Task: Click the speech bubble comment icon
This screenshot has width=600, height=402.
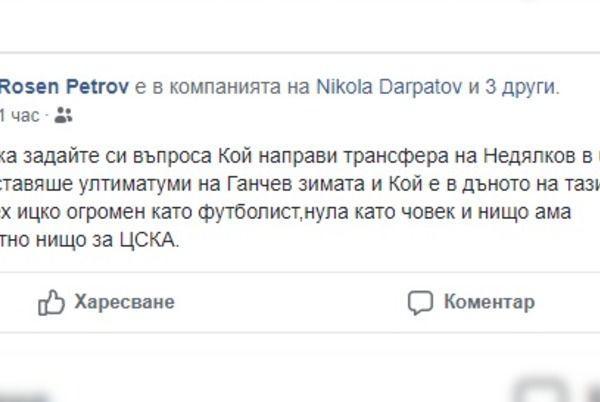Action: tap(420, 302)
